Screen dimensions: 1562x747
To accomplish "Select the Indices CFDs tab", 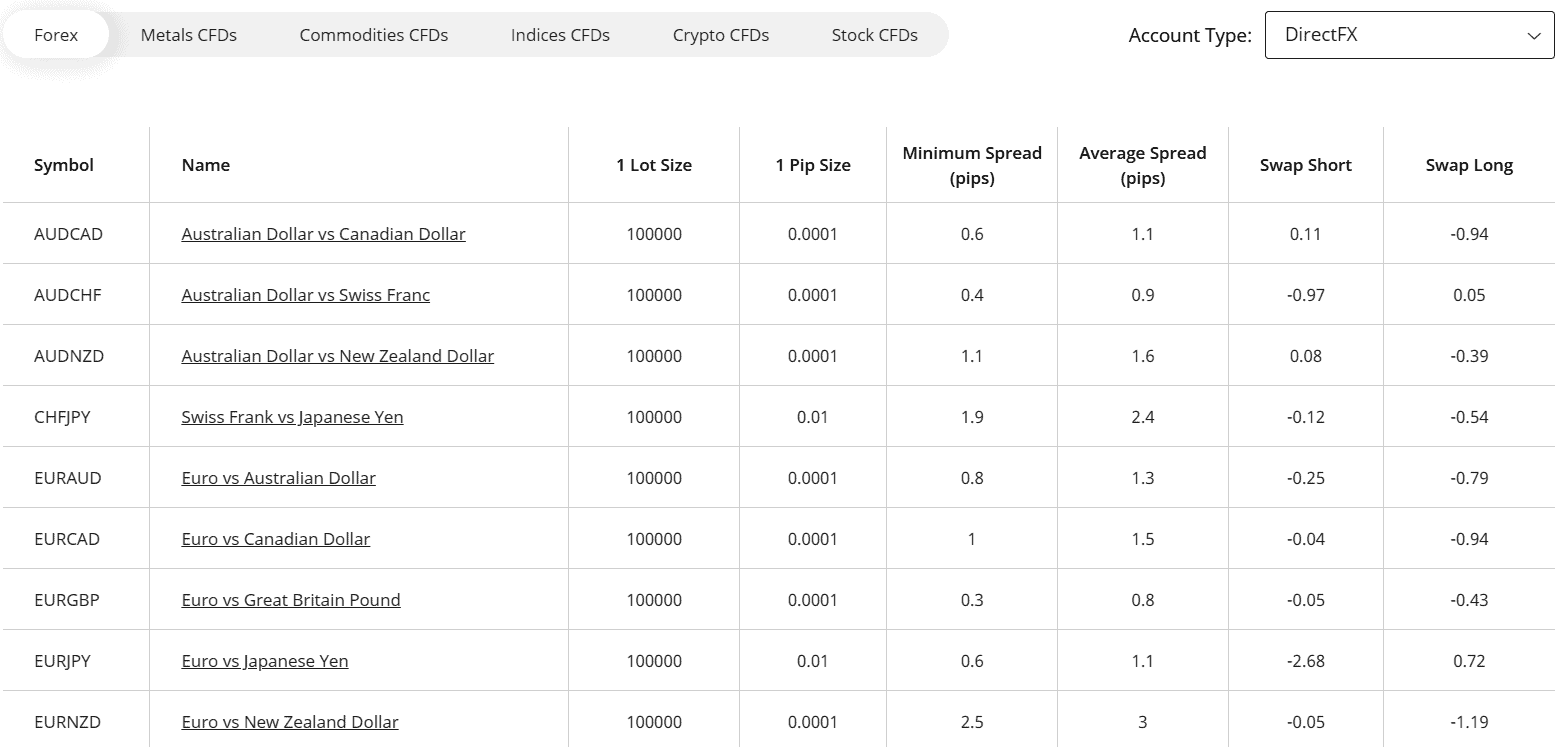I will tap(560, 35).
